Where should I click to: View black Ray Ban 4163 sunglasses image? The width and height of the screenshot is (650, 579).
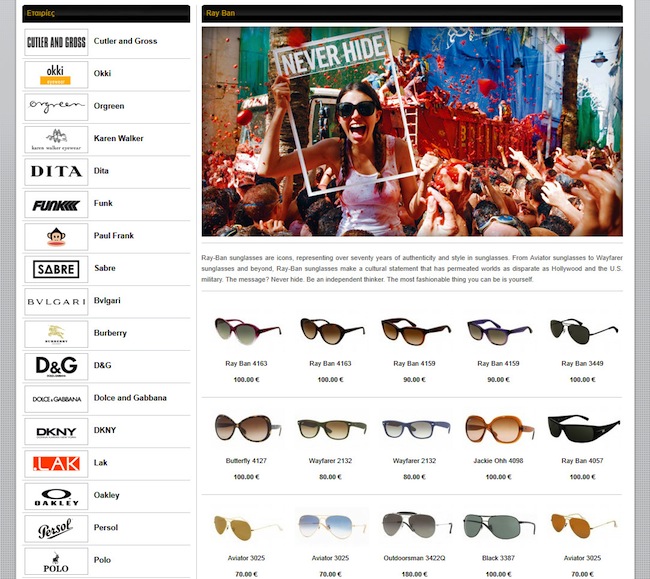tap(331, 331)
